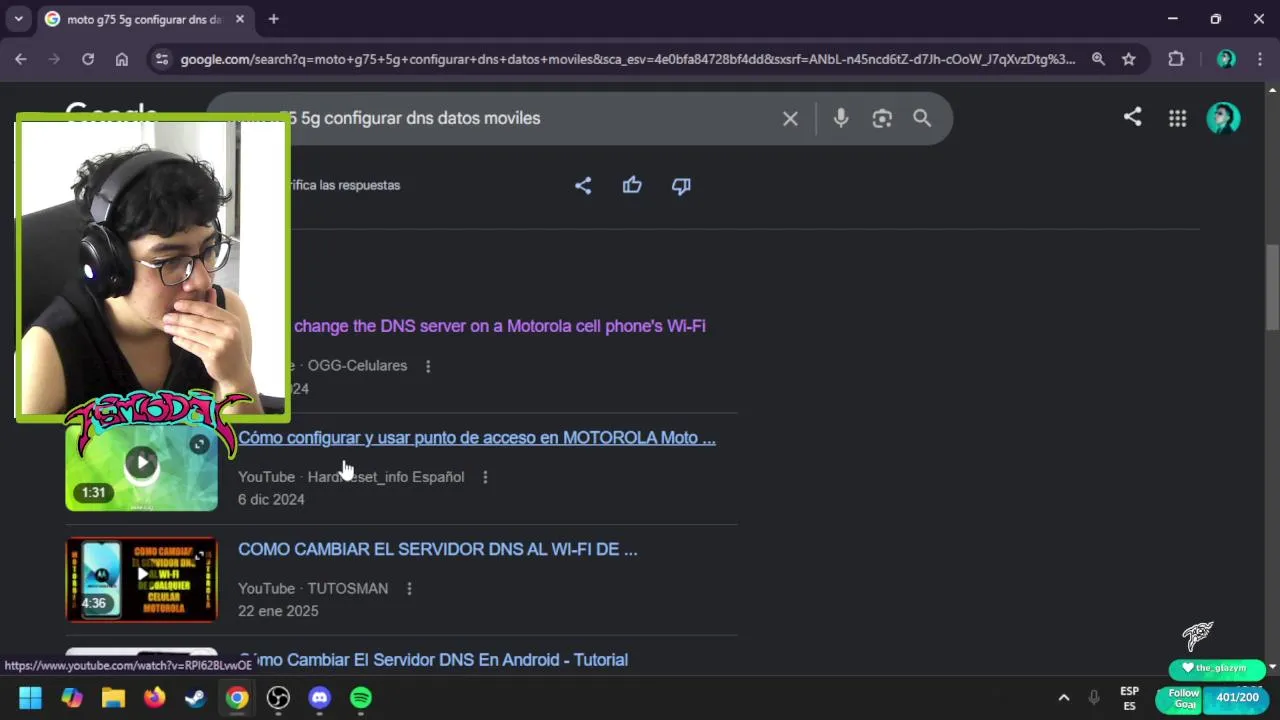This screenshot has width=1280, height=720.
Task: Go back to the previous page
Action: click(x=20, y=59)
